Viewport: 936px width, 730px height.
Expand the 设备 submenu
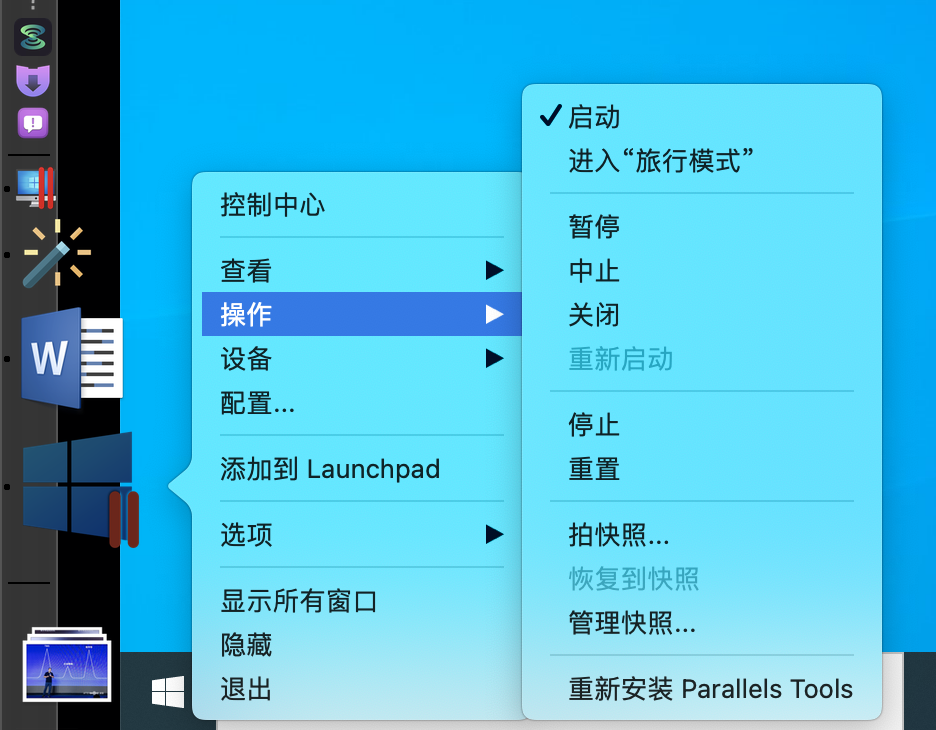362,359
